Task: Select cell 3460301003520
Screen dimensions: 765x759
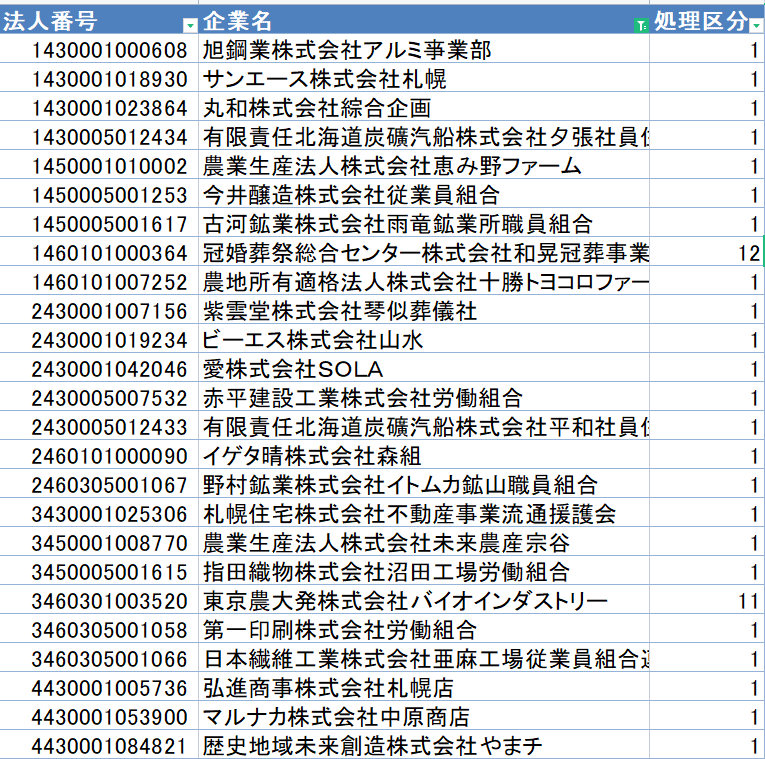Action: click(x=99, y=599)
